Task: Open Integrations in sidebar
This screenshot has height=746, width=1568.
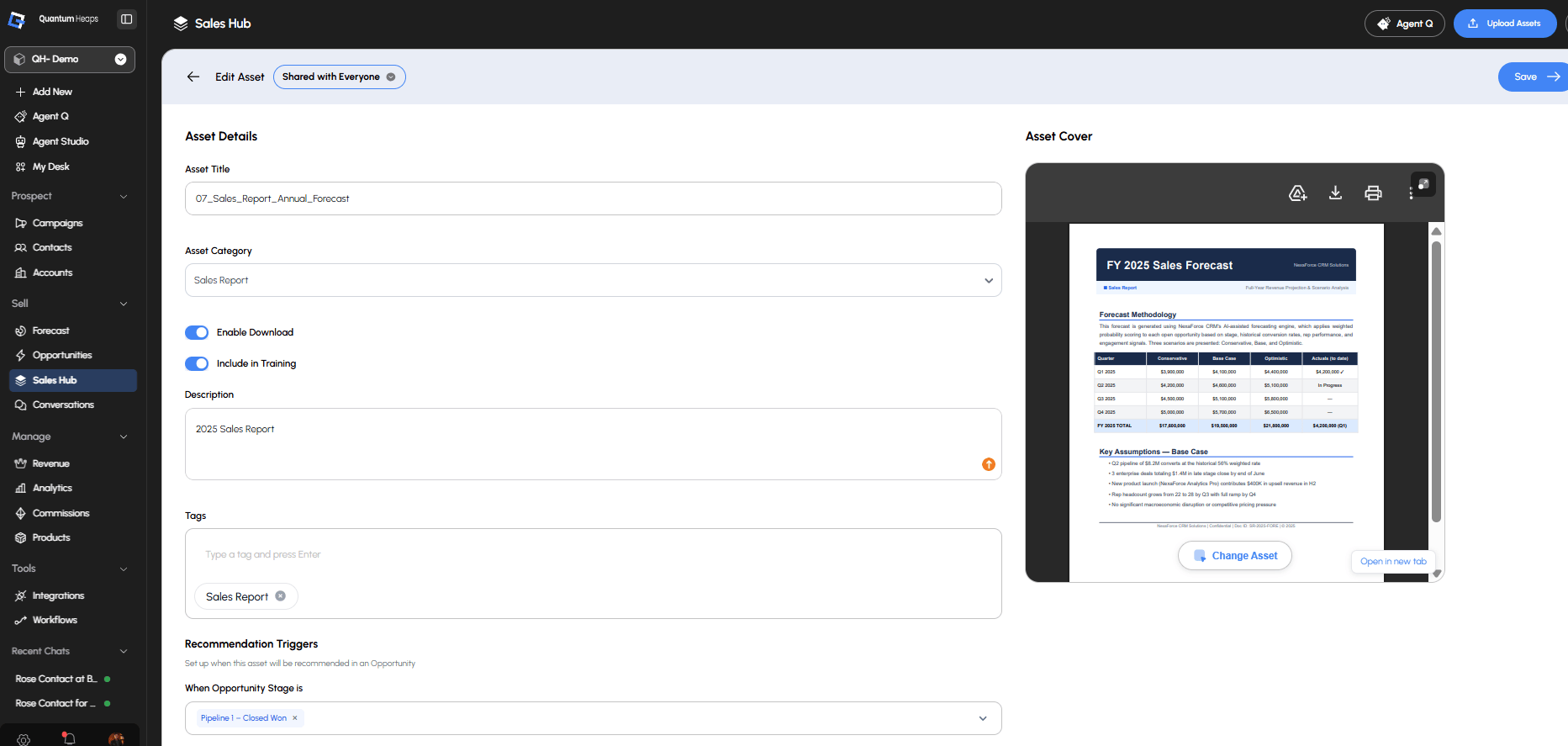Action: point(58,595)
